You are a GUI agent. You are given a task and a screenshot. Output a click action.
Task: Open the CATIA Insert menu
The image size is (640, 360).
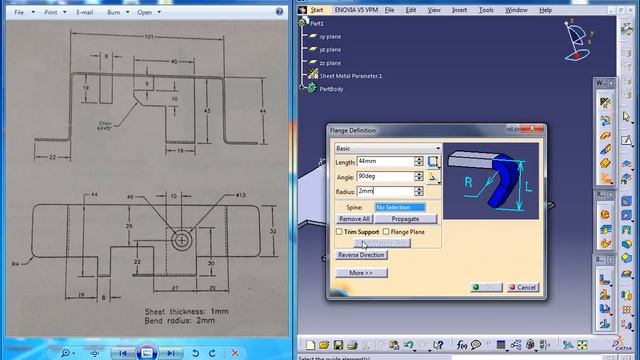[459, 10]
